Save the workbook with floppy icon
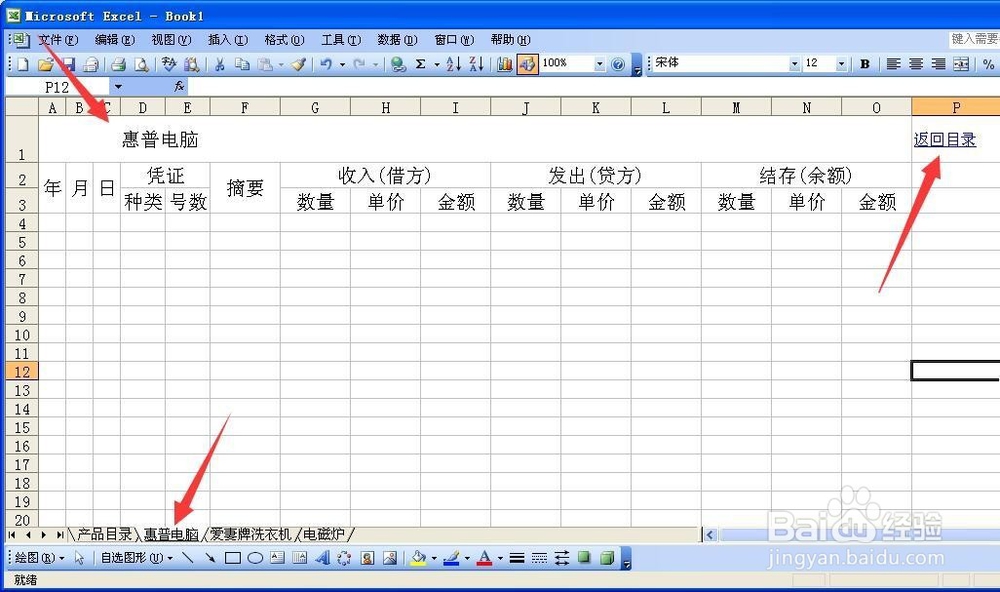1000x592 pixels. tap(68, 64)
